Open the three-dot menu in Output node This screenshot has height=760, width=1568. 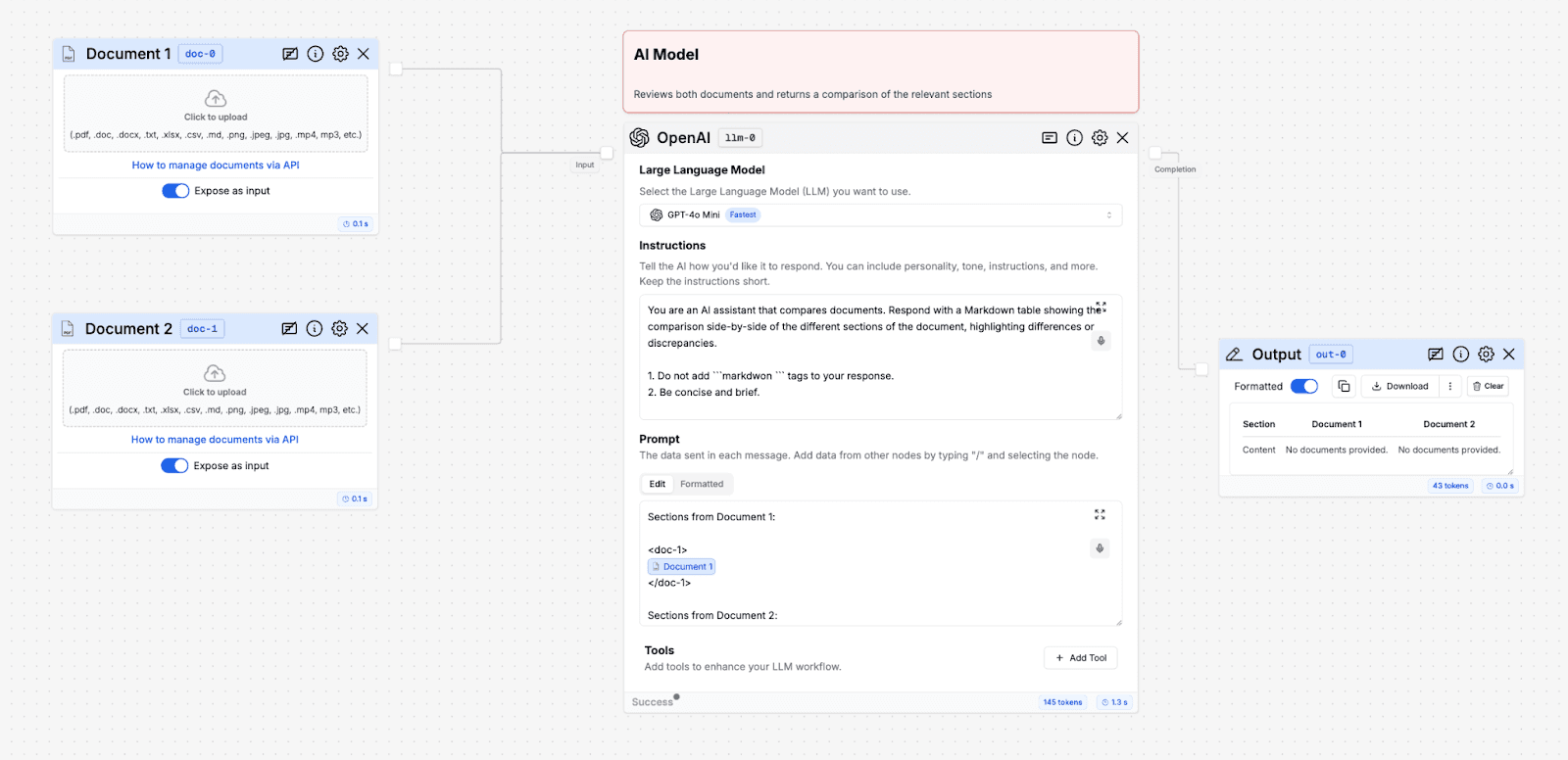tap(1450, 386)
